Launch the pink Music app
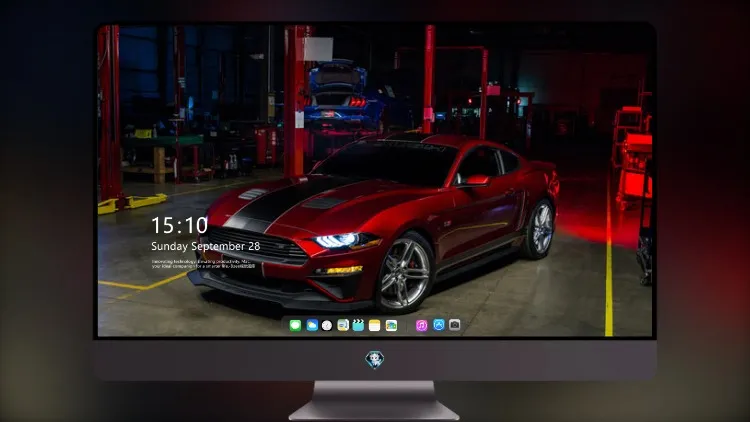This screenshot has height=422, width=750. pos(421,325)
